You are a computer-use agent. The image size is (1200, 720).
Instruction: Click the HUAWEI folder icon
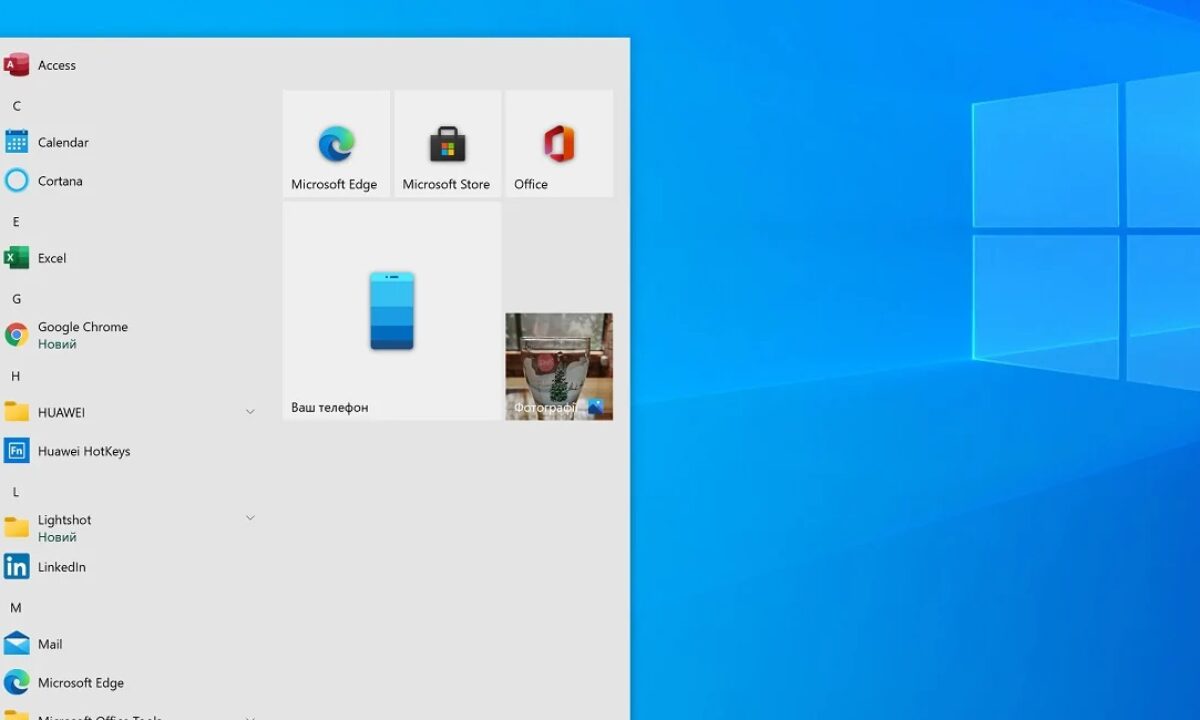click(16, 412)
